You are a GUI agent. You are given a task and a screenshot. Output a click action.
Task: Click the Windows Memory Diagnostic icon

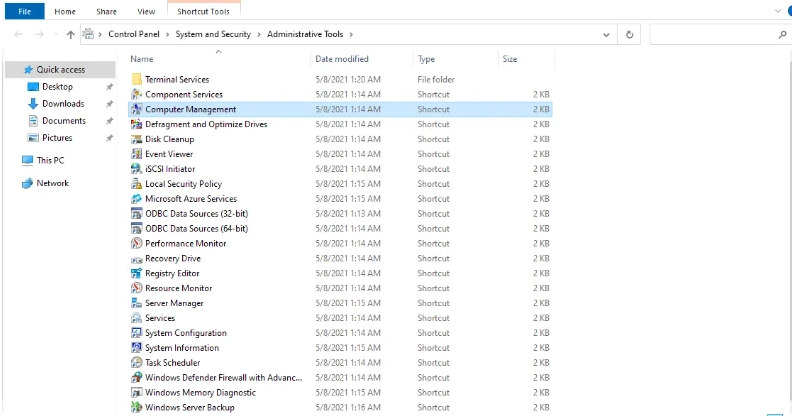click(x=137, y=393)
